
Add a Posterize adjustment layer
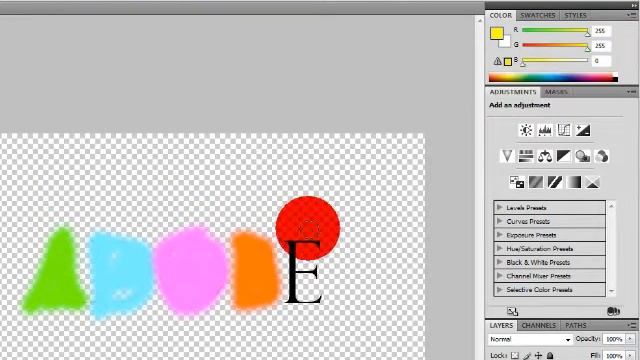click(536, 182)
